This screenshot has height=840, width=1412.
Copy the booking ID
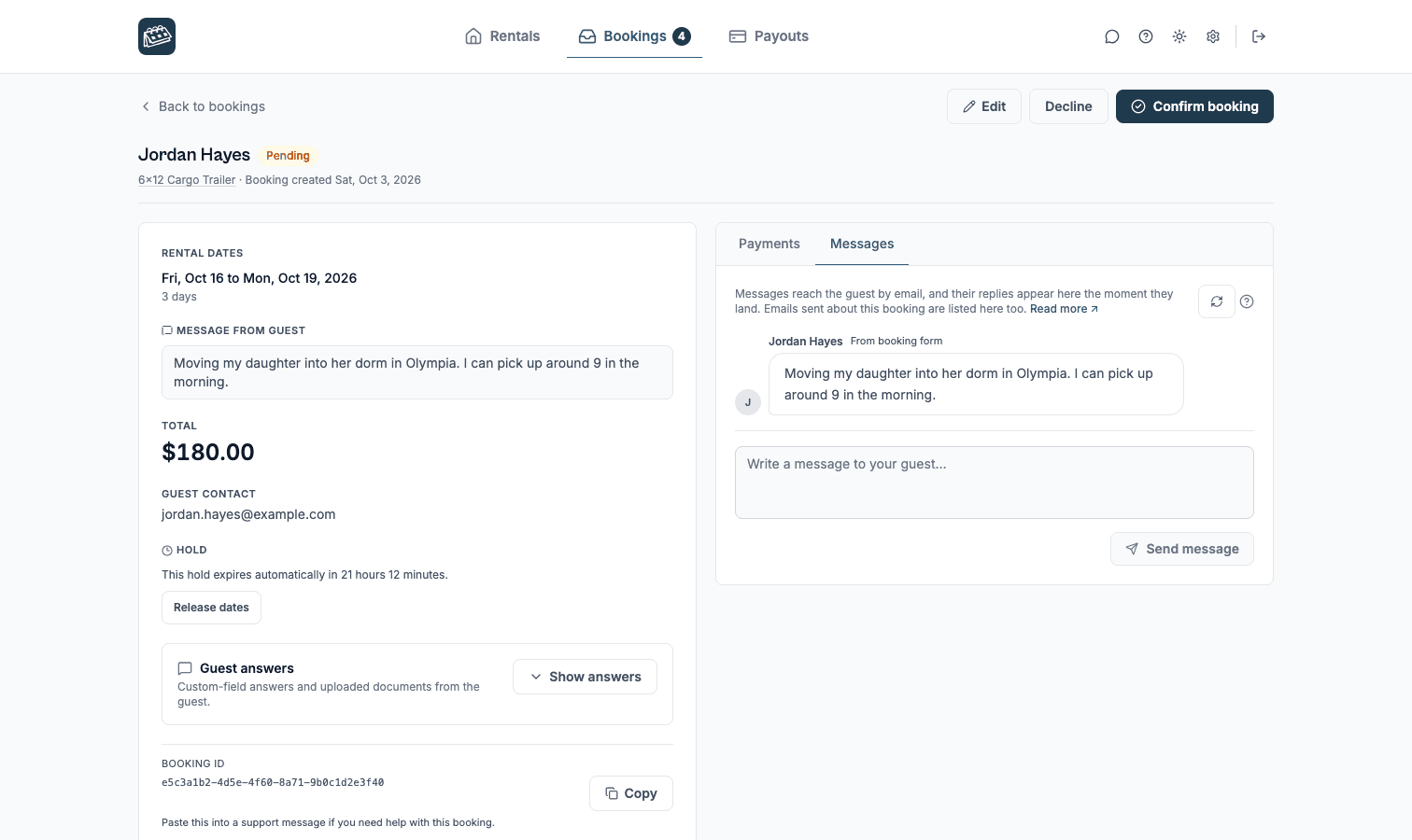point(631,793)
